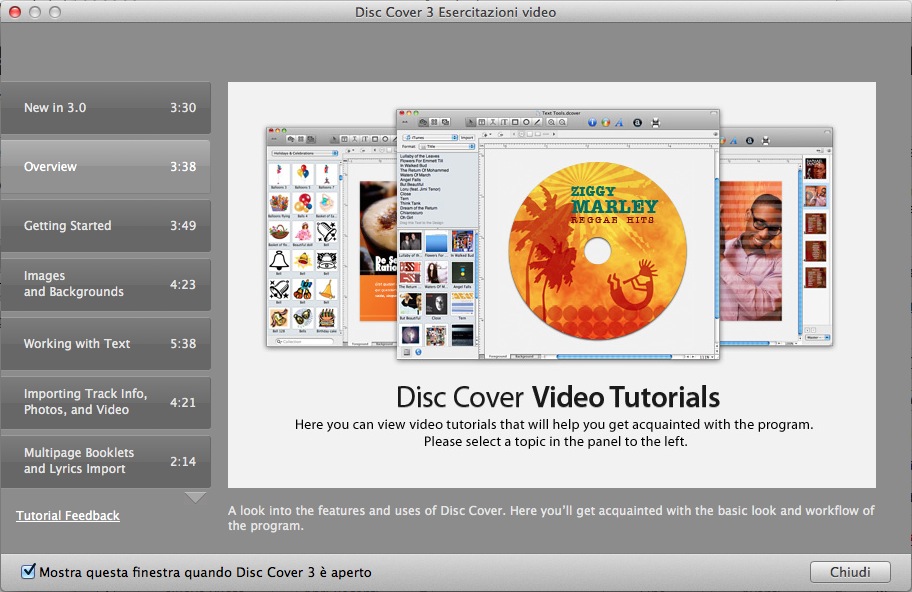Open the Tutorial Feedback link
Screen dimensions: 912x592
[x=68, y=516]
